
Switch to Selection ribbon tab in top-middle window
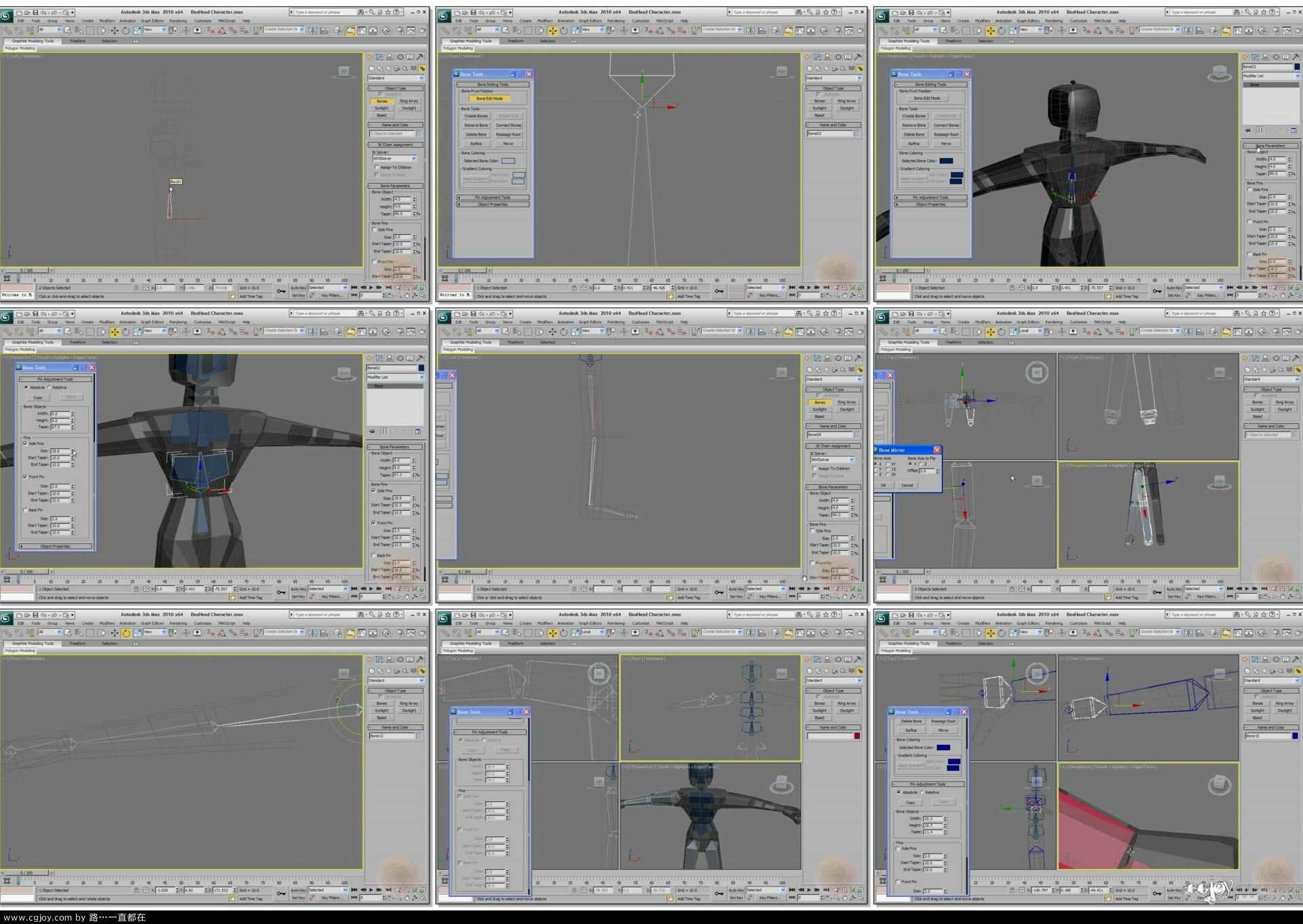click(547, 41)
